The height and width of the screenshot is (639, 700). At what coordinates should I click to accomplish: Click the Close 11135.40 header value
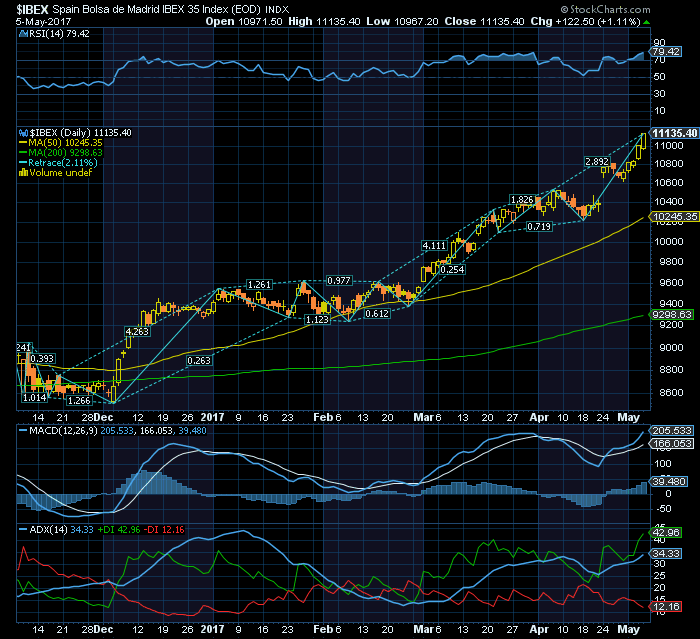tap(484, 21)
